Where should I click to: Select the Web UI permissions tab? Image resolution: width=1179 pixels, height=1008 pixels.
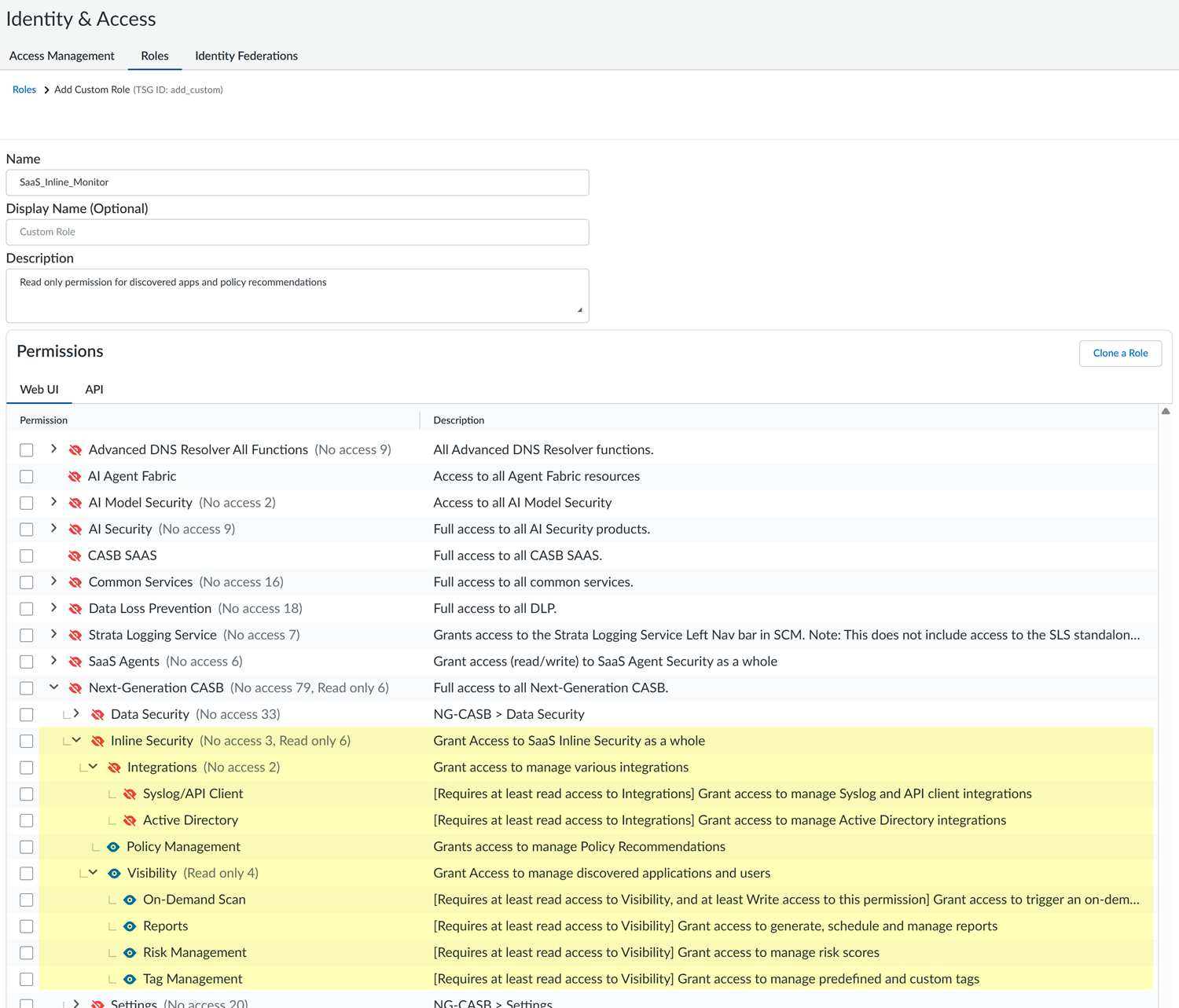click(39, 390)
